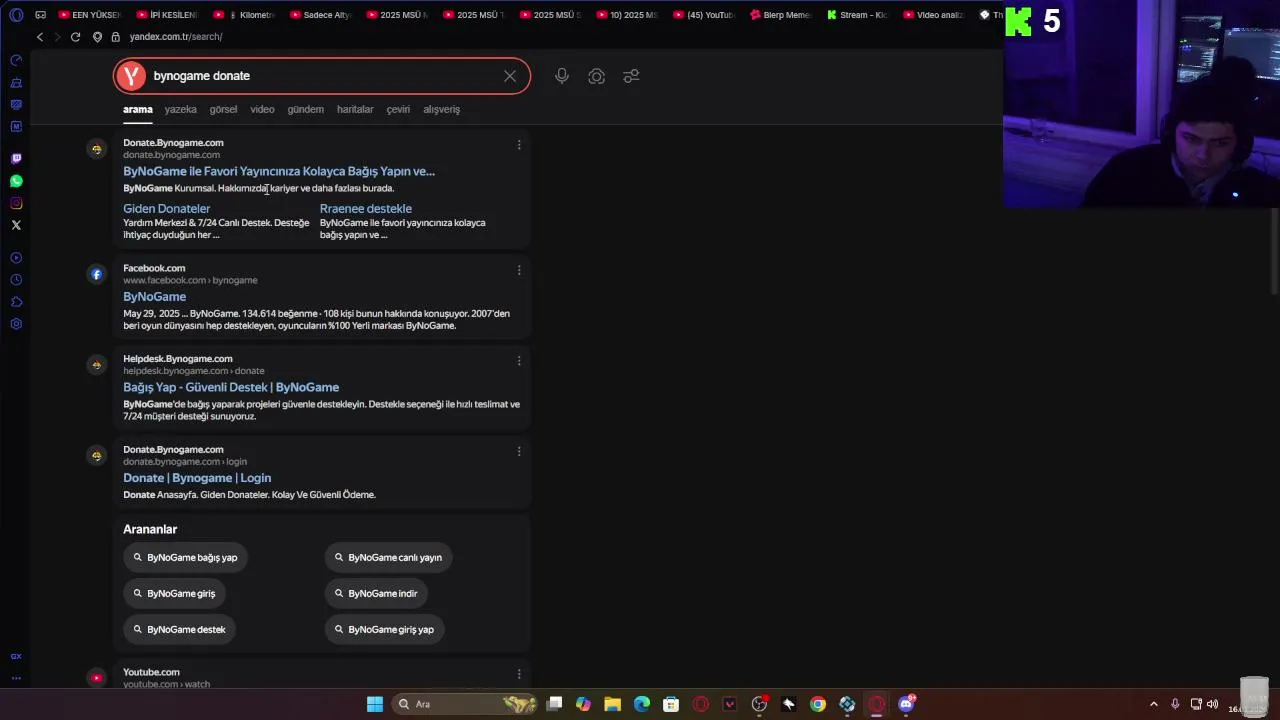
Task: Switch to the haritalar tab
Action: [355, 109]
